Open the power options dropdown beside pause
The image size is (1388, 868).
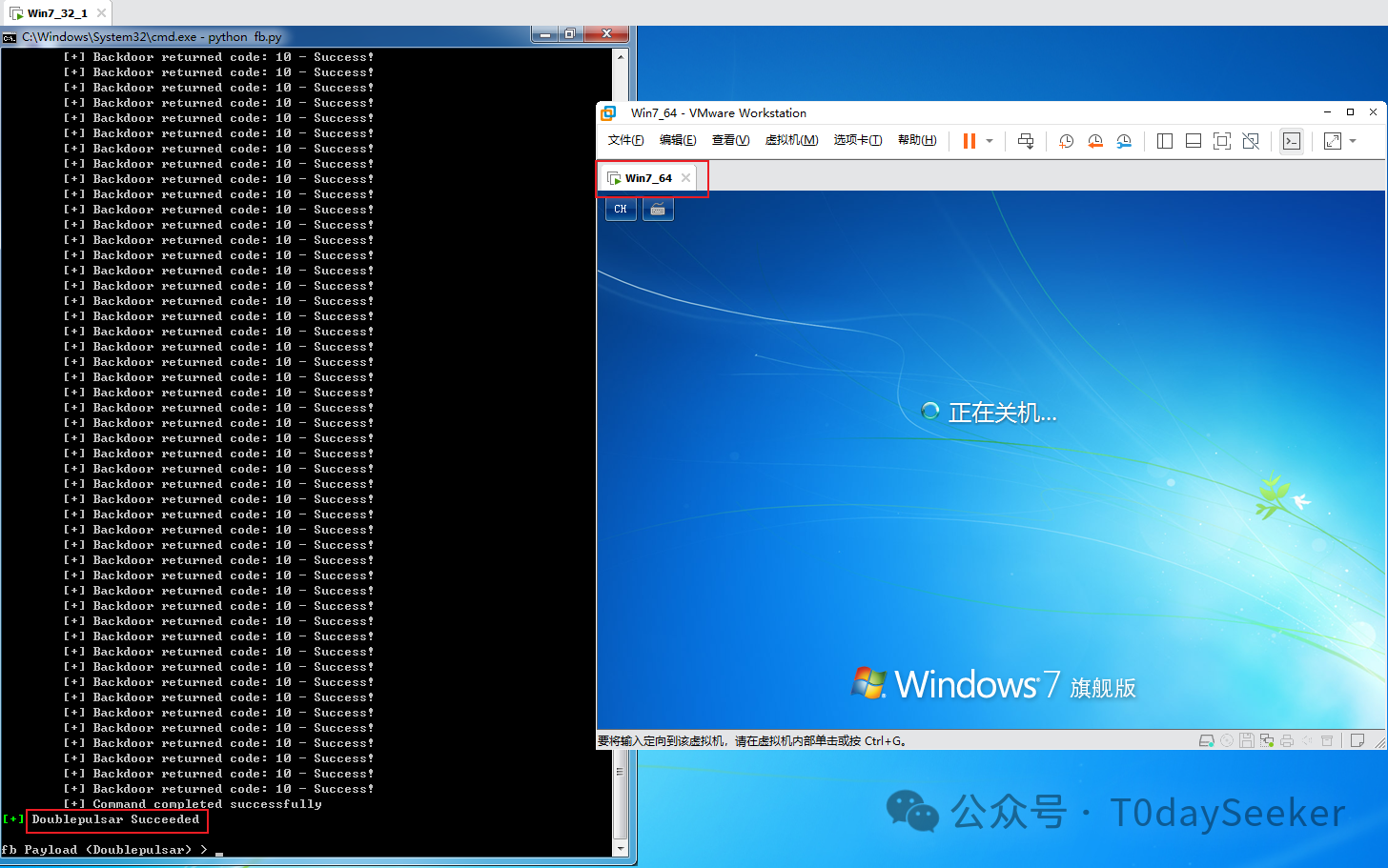[990, 141]
